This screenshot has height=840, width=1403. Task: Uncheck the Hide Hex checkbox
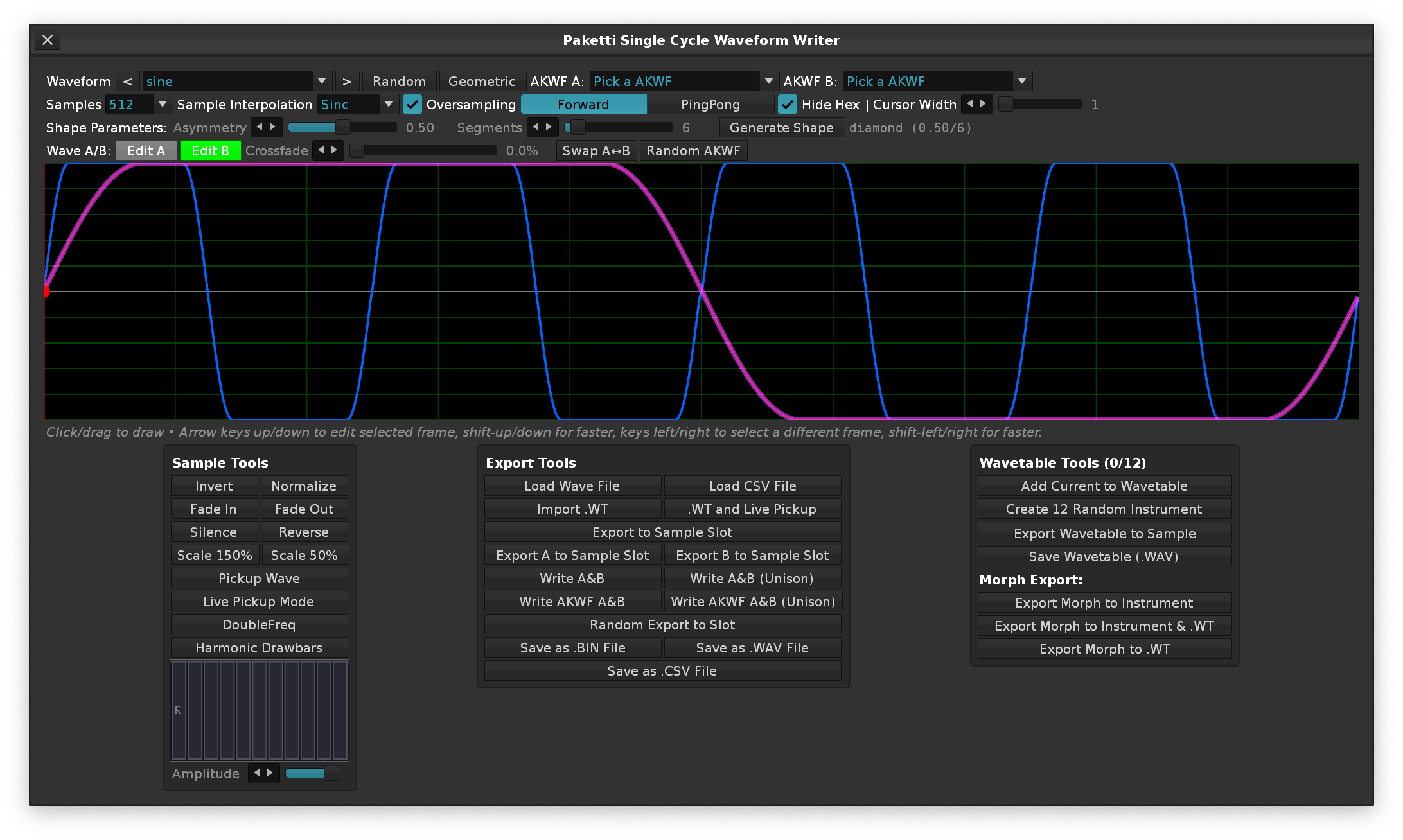click(788, 104)
